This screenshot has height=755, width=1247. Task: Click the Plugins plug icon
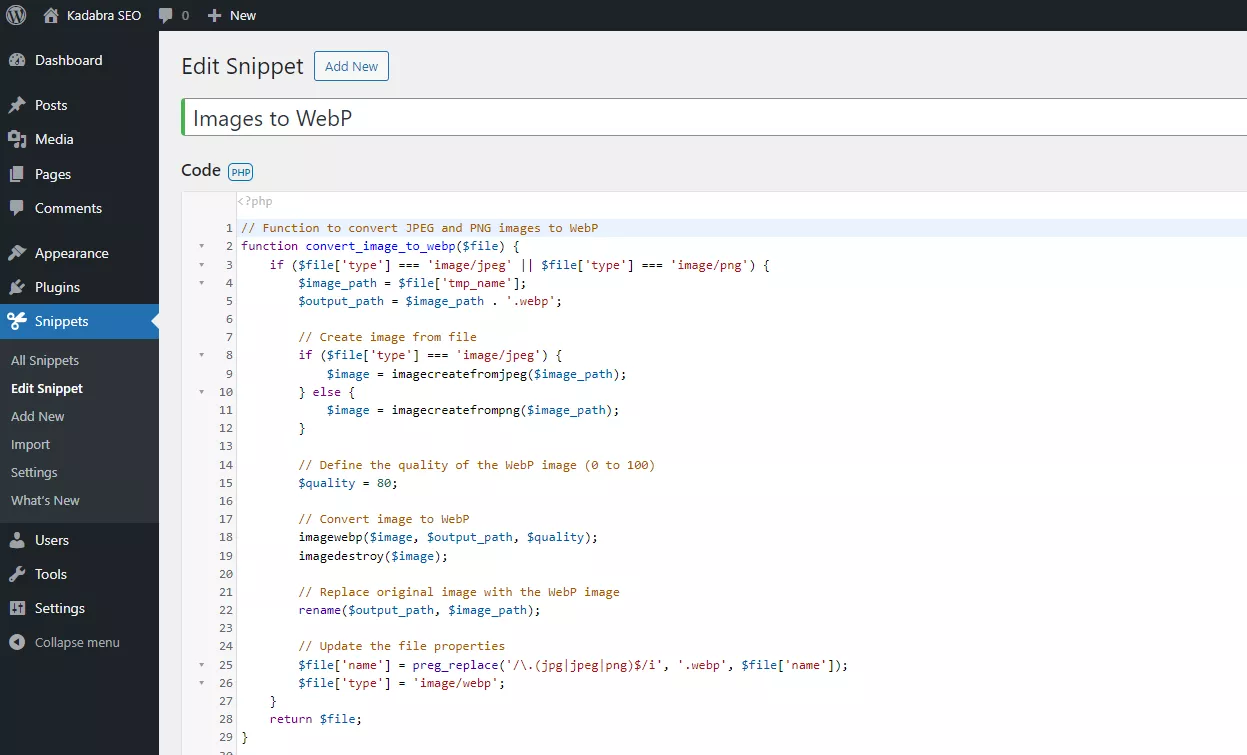point(17,287)
